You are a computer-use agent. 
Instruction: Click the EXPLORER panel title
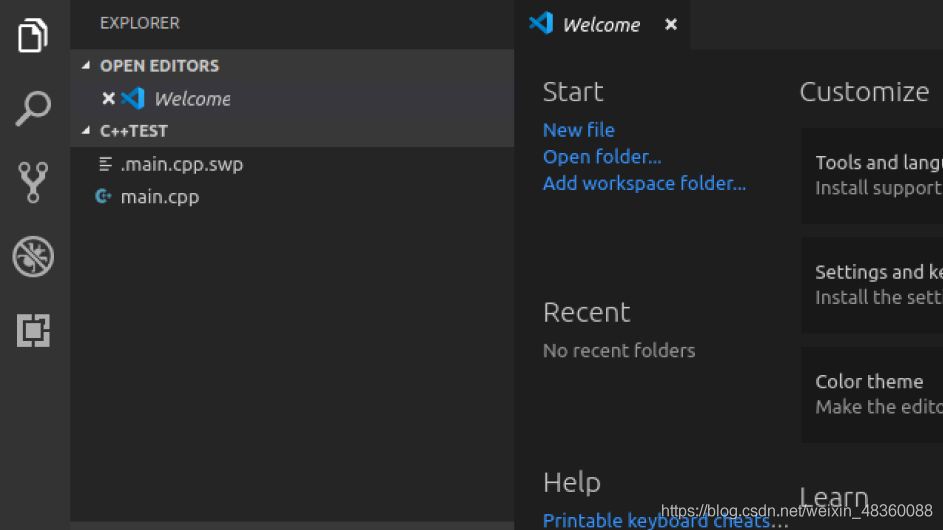[140, 23]
